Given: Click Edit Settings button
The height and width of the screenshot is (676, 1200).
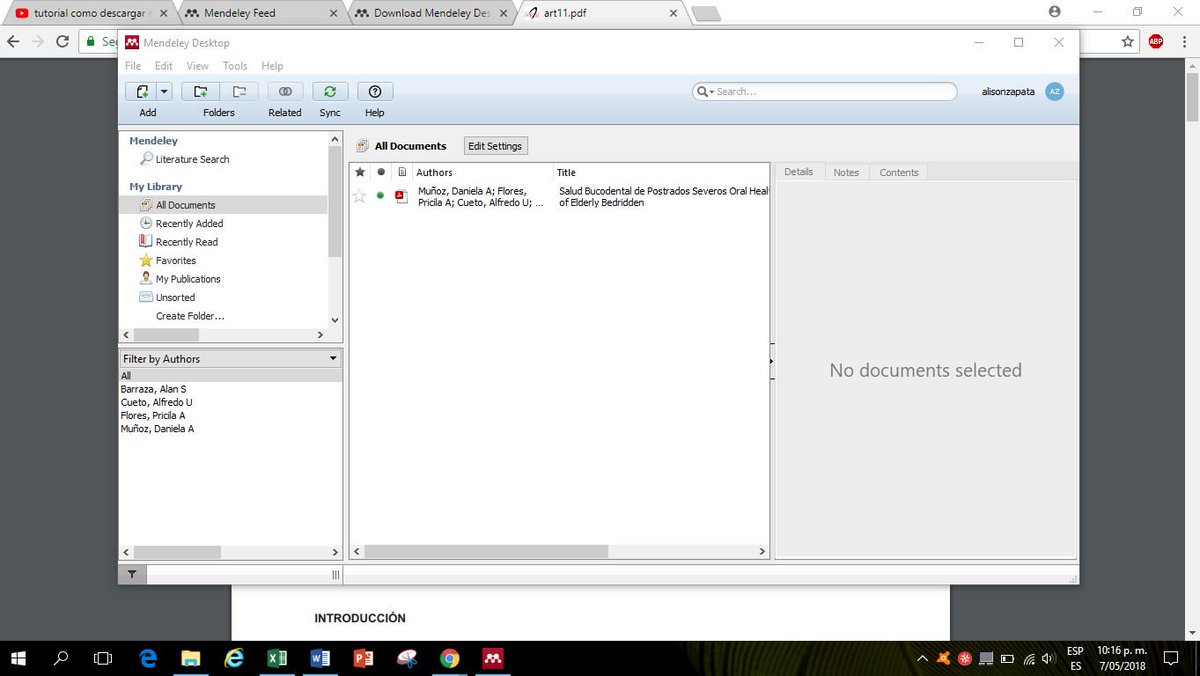Looking at the screenshot, I should 495,146.
